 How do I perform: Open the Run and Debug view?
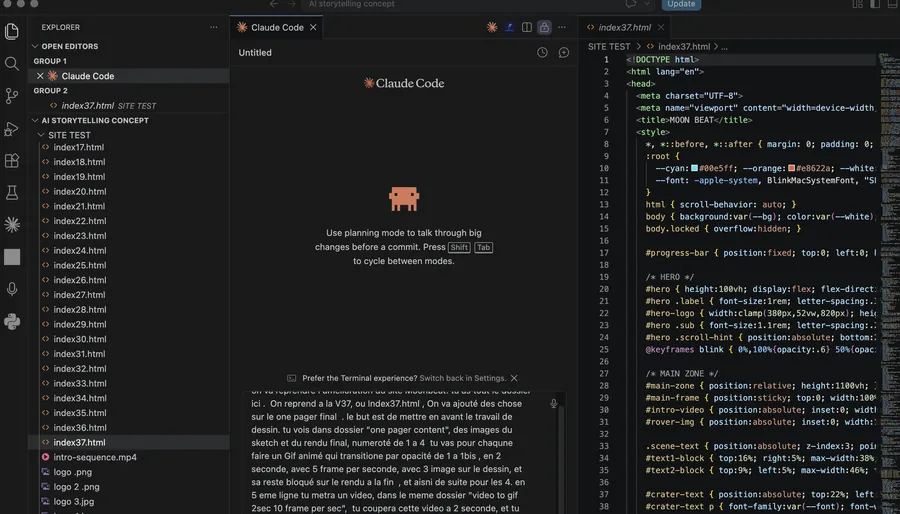pyautogui.click(x=11, y=128)
